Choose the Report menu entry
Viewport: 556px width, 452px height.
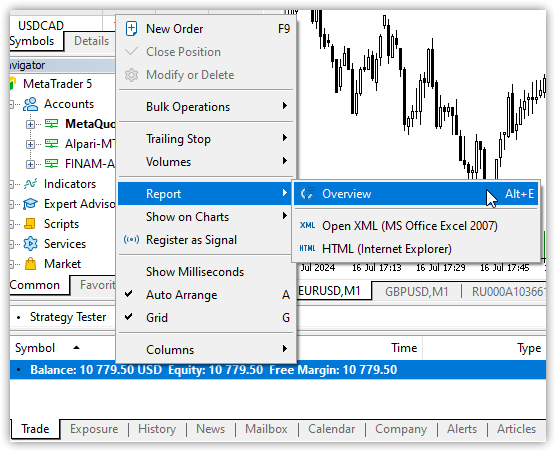[206, 194]
